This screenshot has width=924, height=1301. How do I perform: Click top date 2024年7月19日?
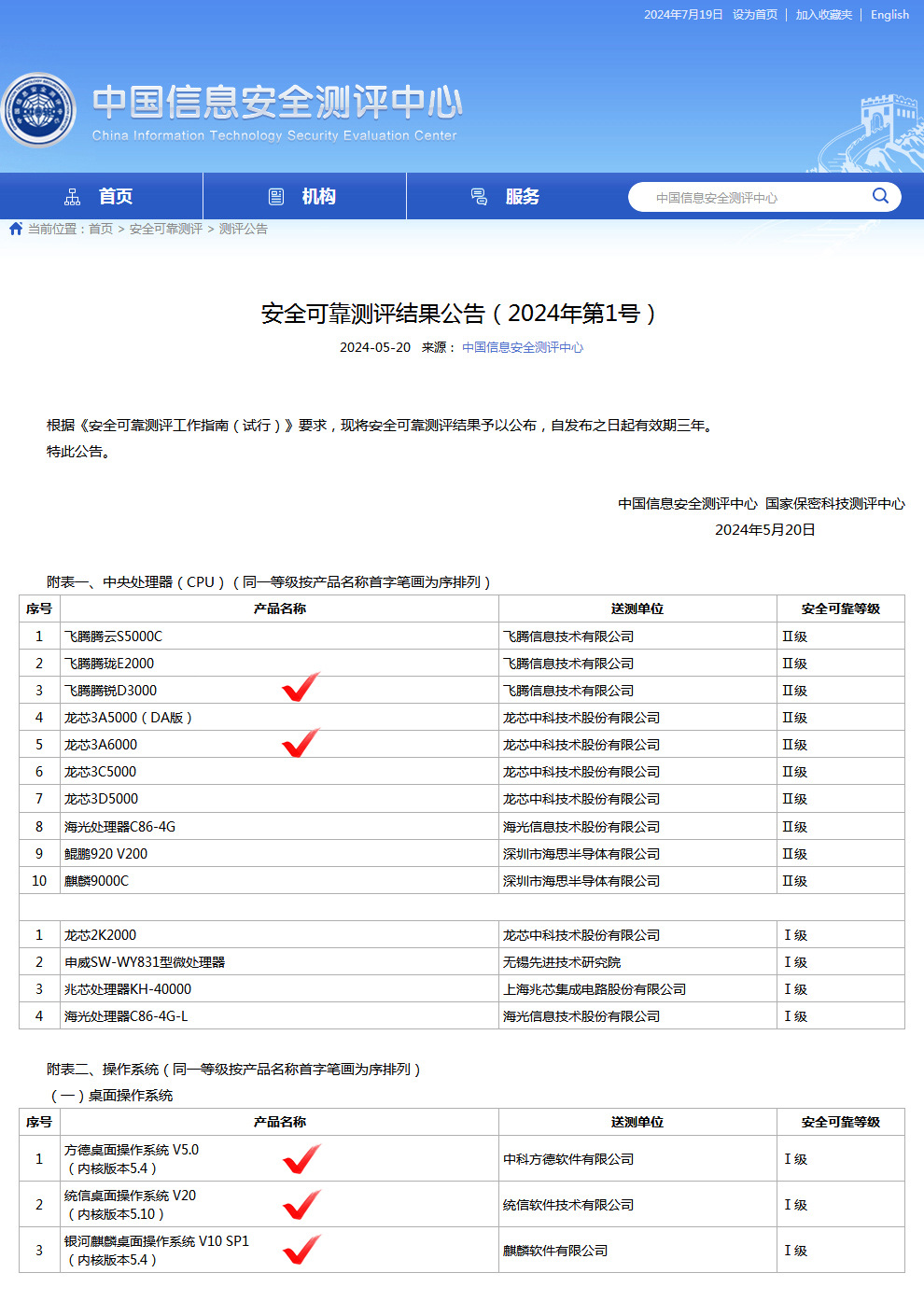(x=683, y=15)
